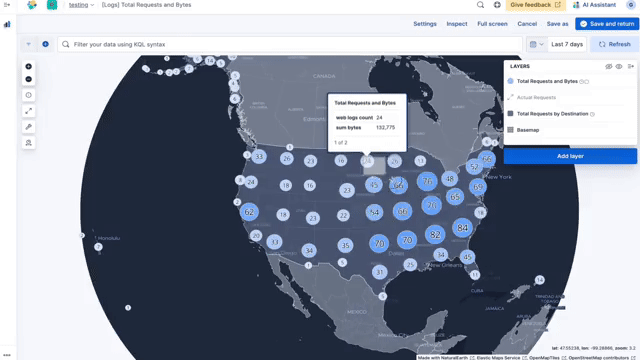The image size is (640, 360).
Task: Open Total Requests by Destination layer name
Action: coord(552,113)
